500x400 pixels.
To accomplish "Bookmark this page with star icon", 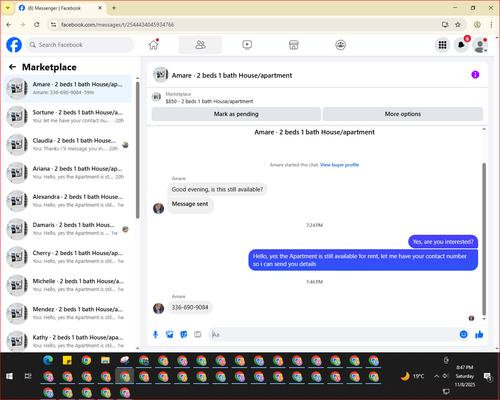I will click(x=458, y=24).
